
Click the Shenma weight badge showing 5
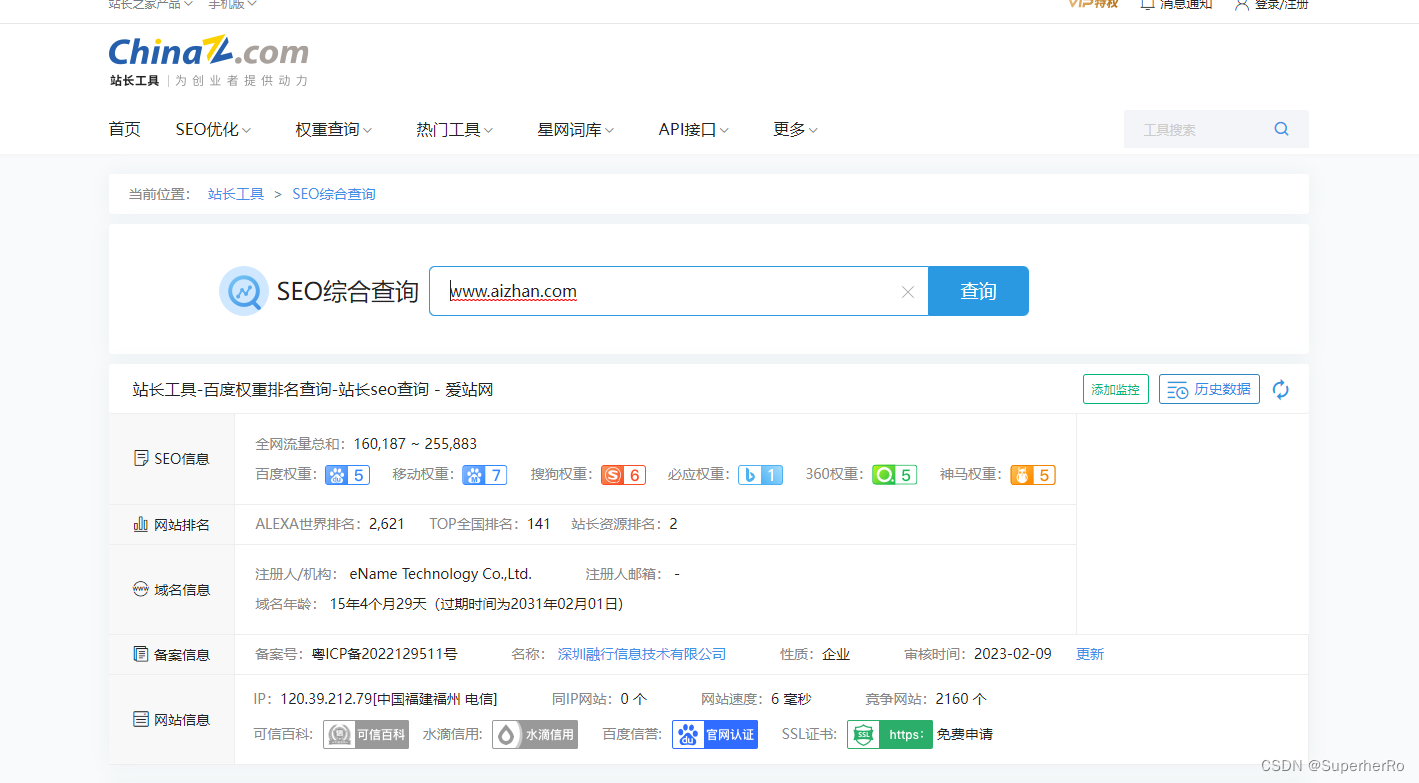point(1032,475)
